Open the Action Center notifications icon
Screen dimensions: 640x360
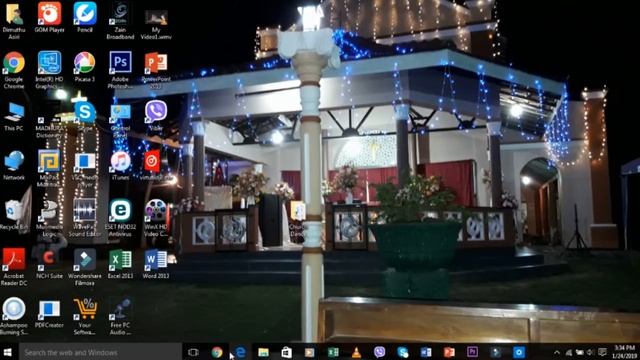tap(602, 352)
